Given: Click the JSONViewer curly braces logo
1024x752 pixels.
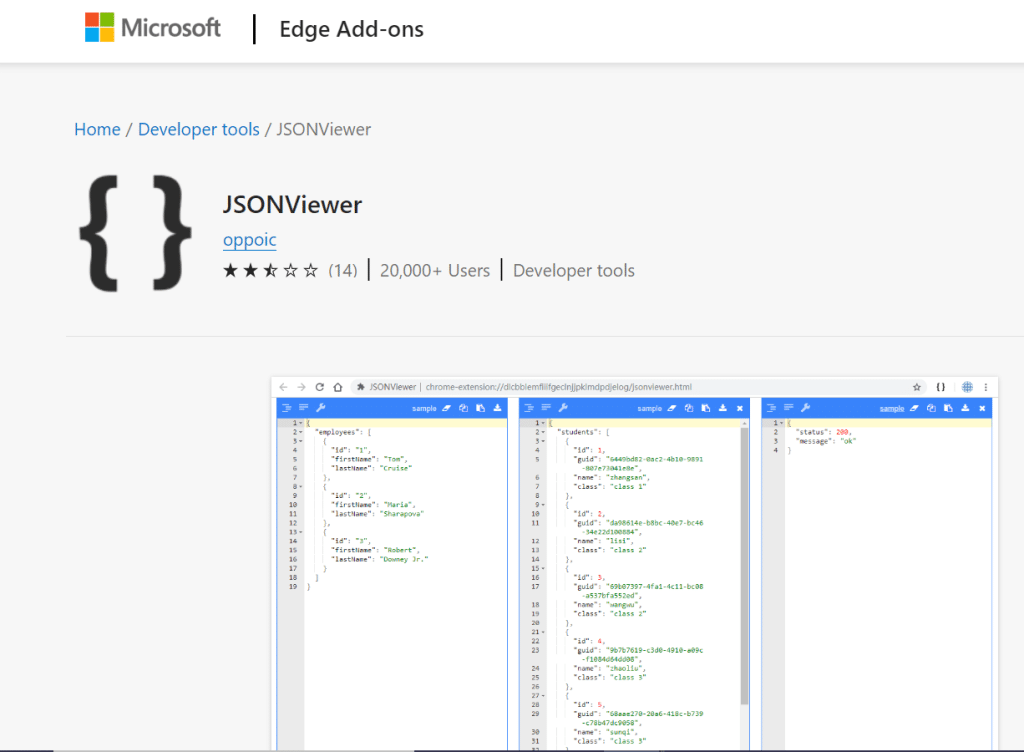Looking at the screenshot, I should tap(135, 233).
